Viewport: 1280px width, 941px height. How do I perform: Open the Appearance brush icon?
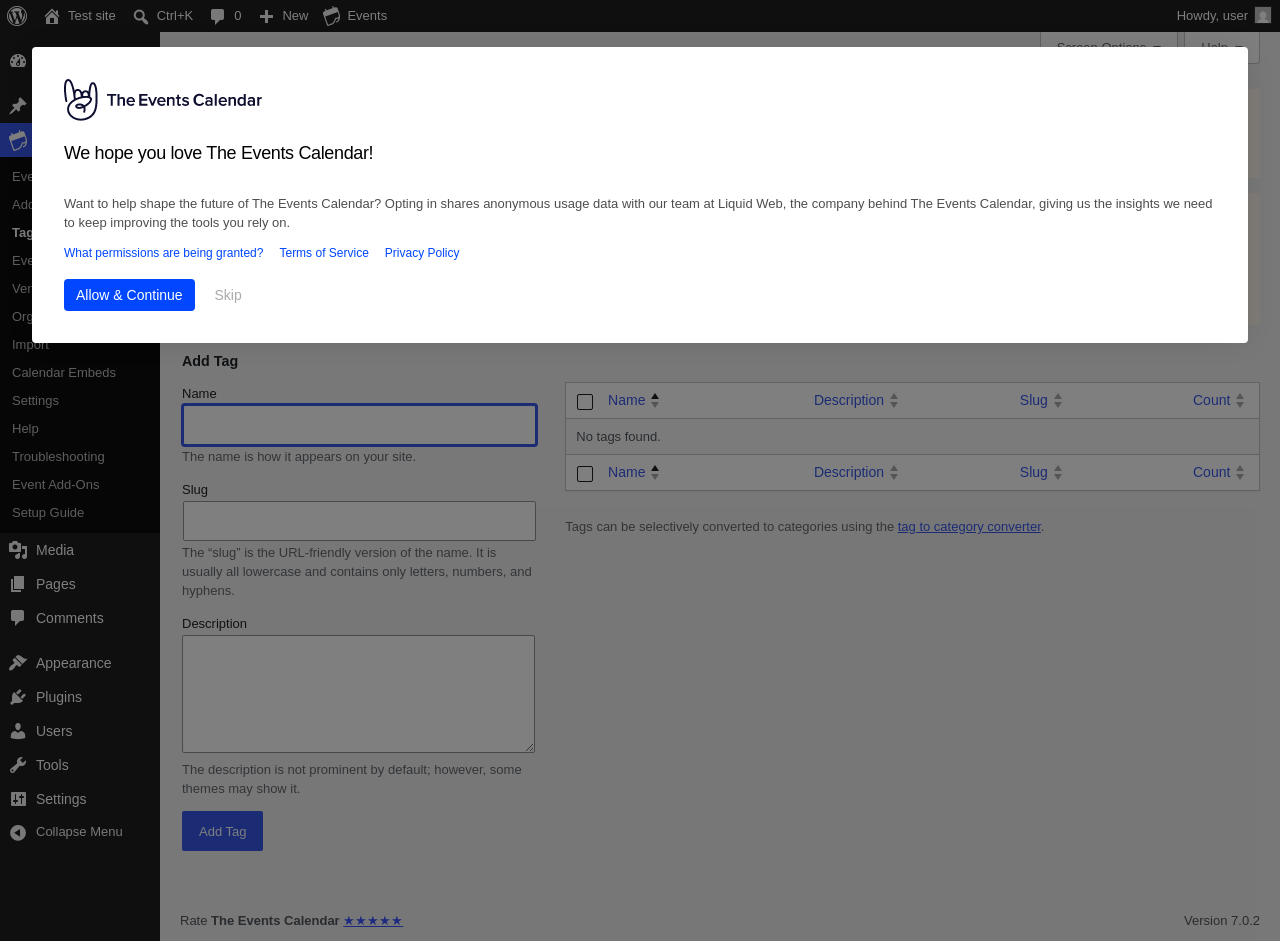[x=18, y=663]
